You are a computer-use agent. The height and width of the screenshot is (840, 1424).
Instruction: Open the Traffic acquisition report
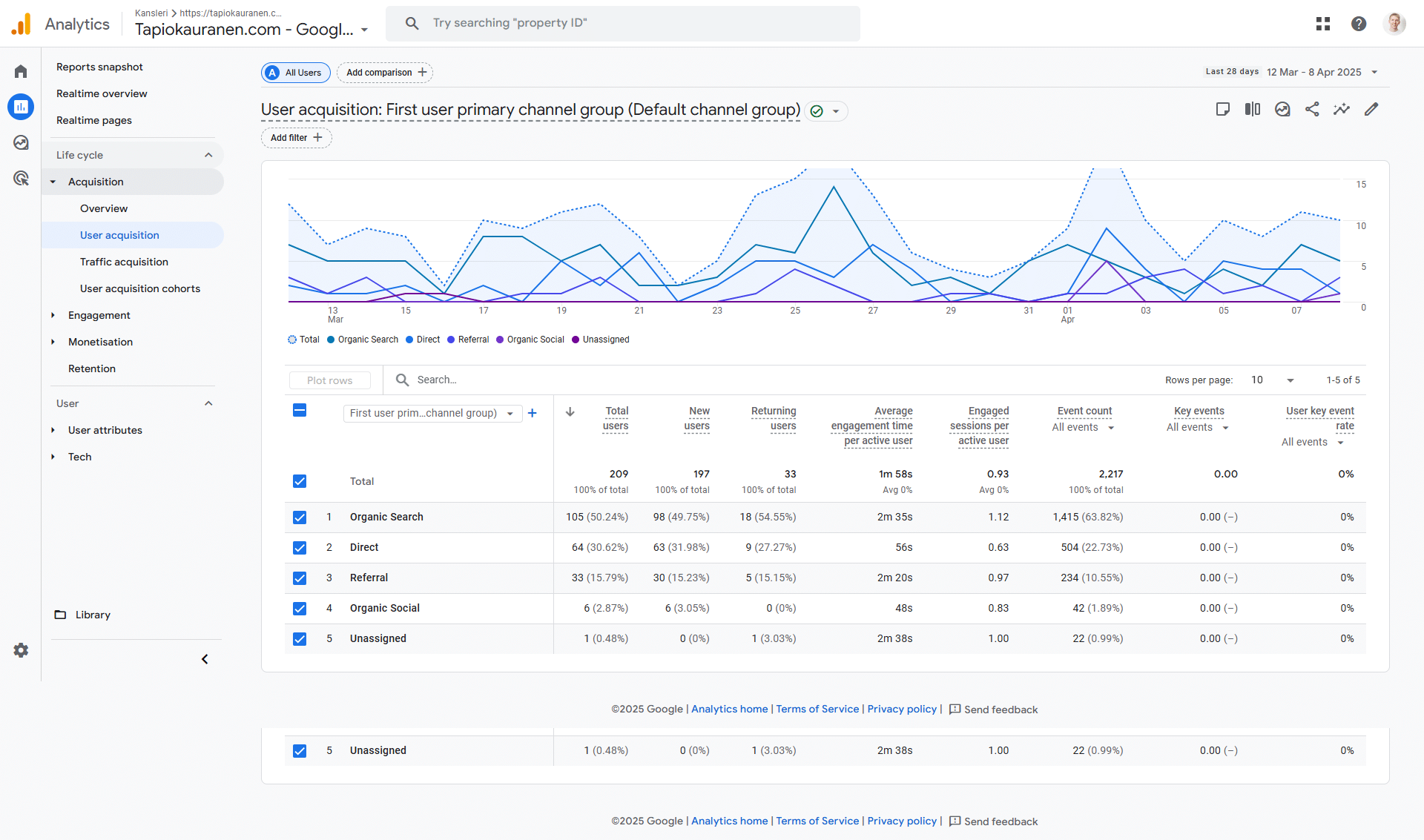point(124,262)
